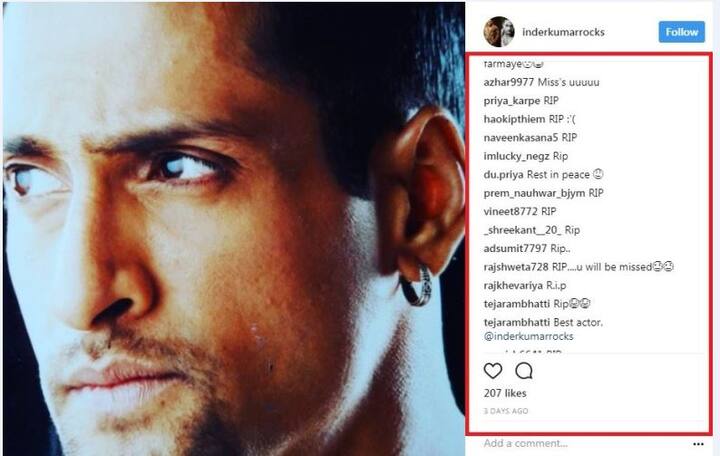Visit vineet8772's profile

(x=510, y=212)
